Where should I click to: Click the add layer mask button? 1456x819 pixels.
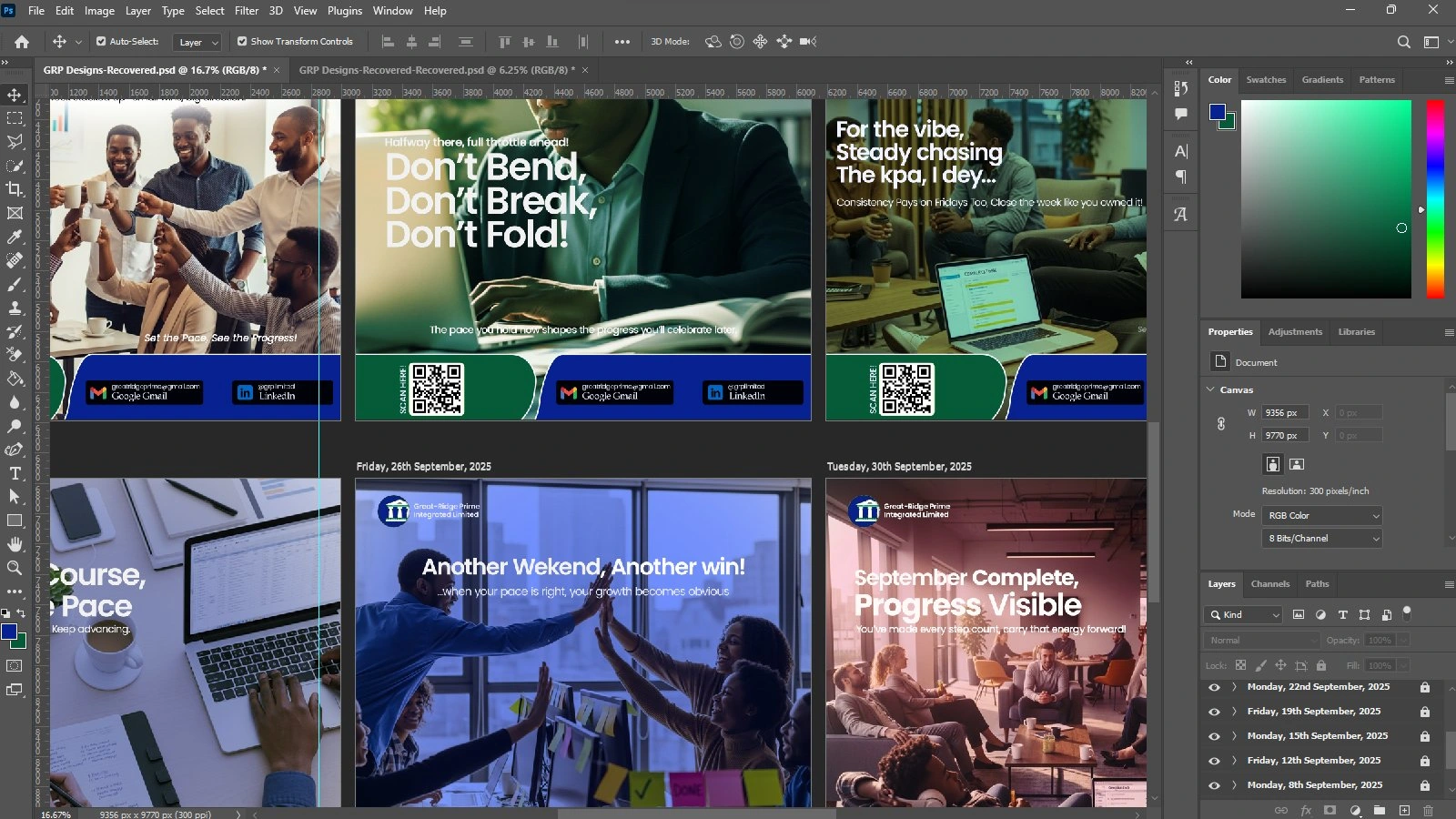coord(1330,810)
